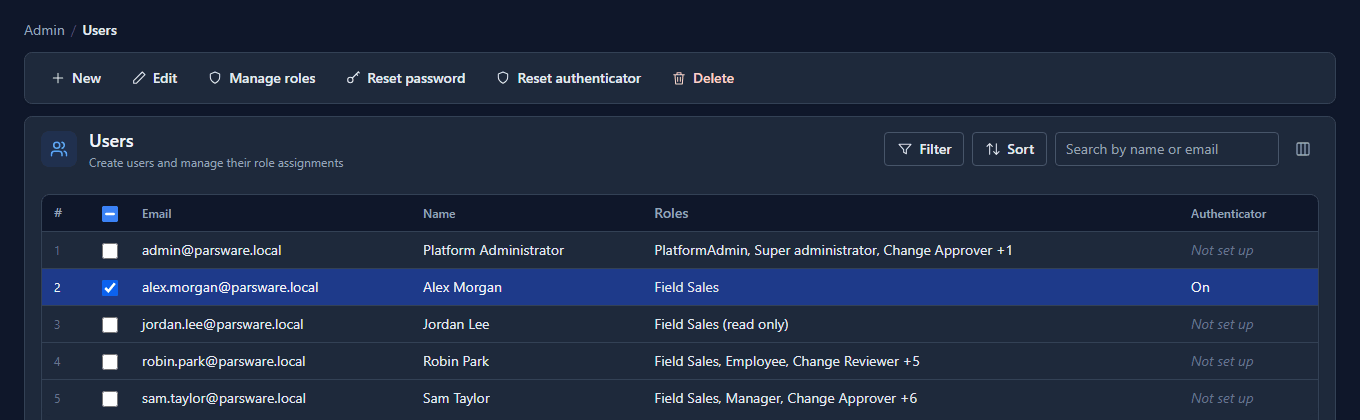Image resolution: width=1360 pixels, height=420 pixels.
Task: Click the Users panel icon
Action: click(x=59, y=149)
